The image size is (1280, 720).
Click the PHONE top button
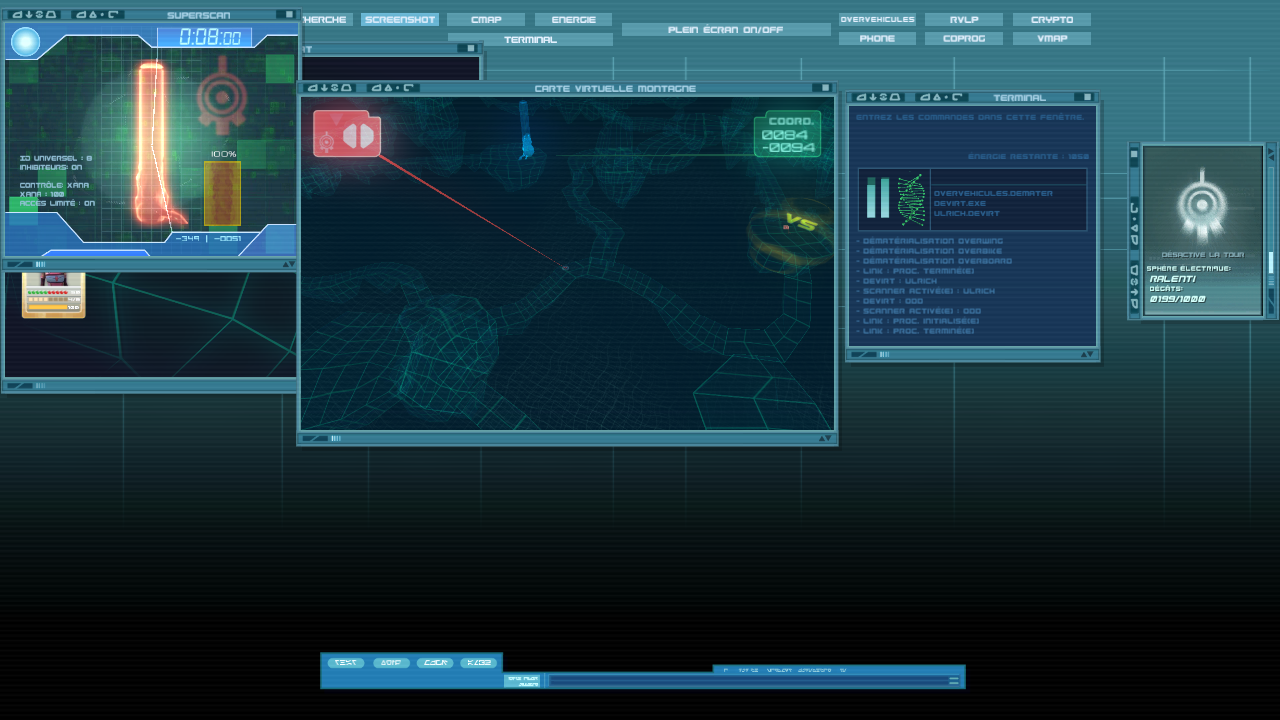pyautogui.click(x=877, y=39)
